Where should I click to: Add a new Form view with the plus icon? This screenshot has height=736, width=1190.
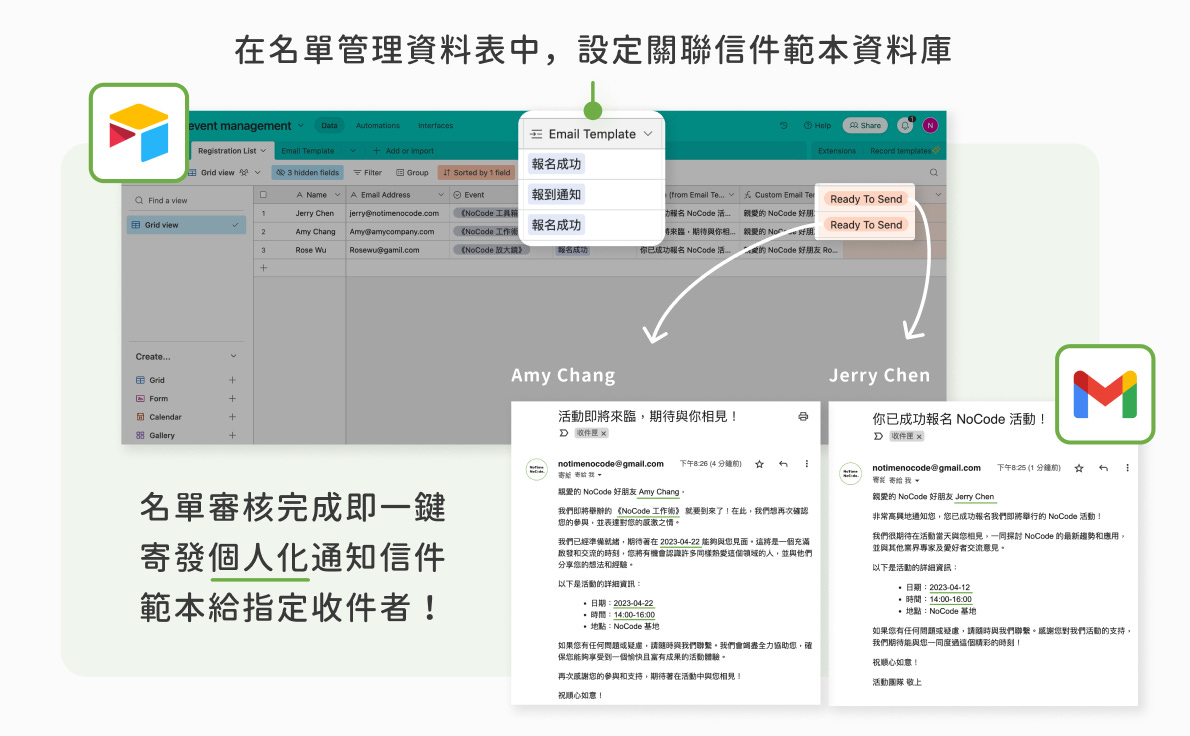232,397
